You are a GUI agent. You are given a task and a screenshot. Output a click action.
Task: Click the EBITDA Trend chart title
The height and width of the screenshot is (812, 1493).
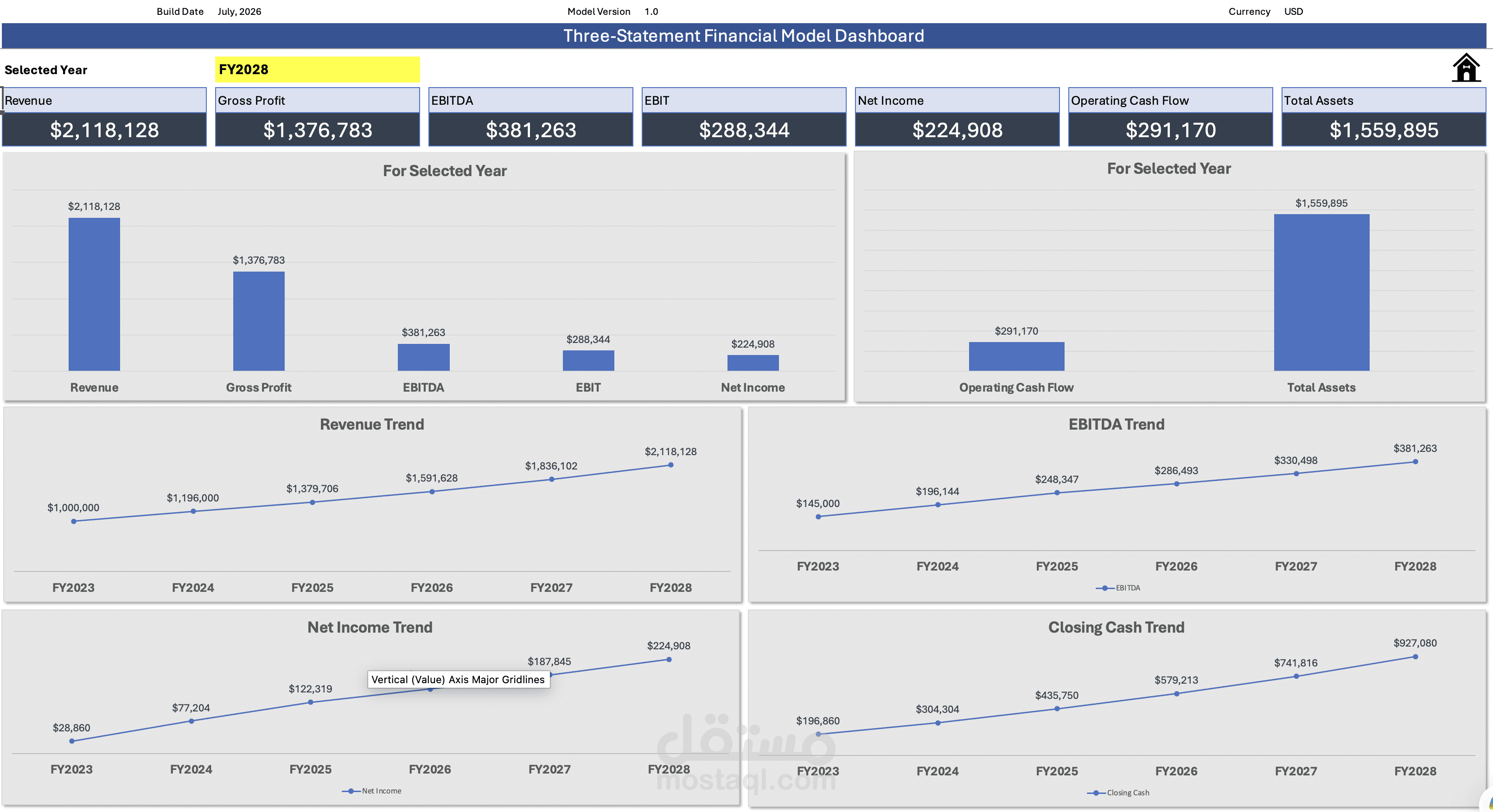pyautogui.click(x=1117, y=425)
